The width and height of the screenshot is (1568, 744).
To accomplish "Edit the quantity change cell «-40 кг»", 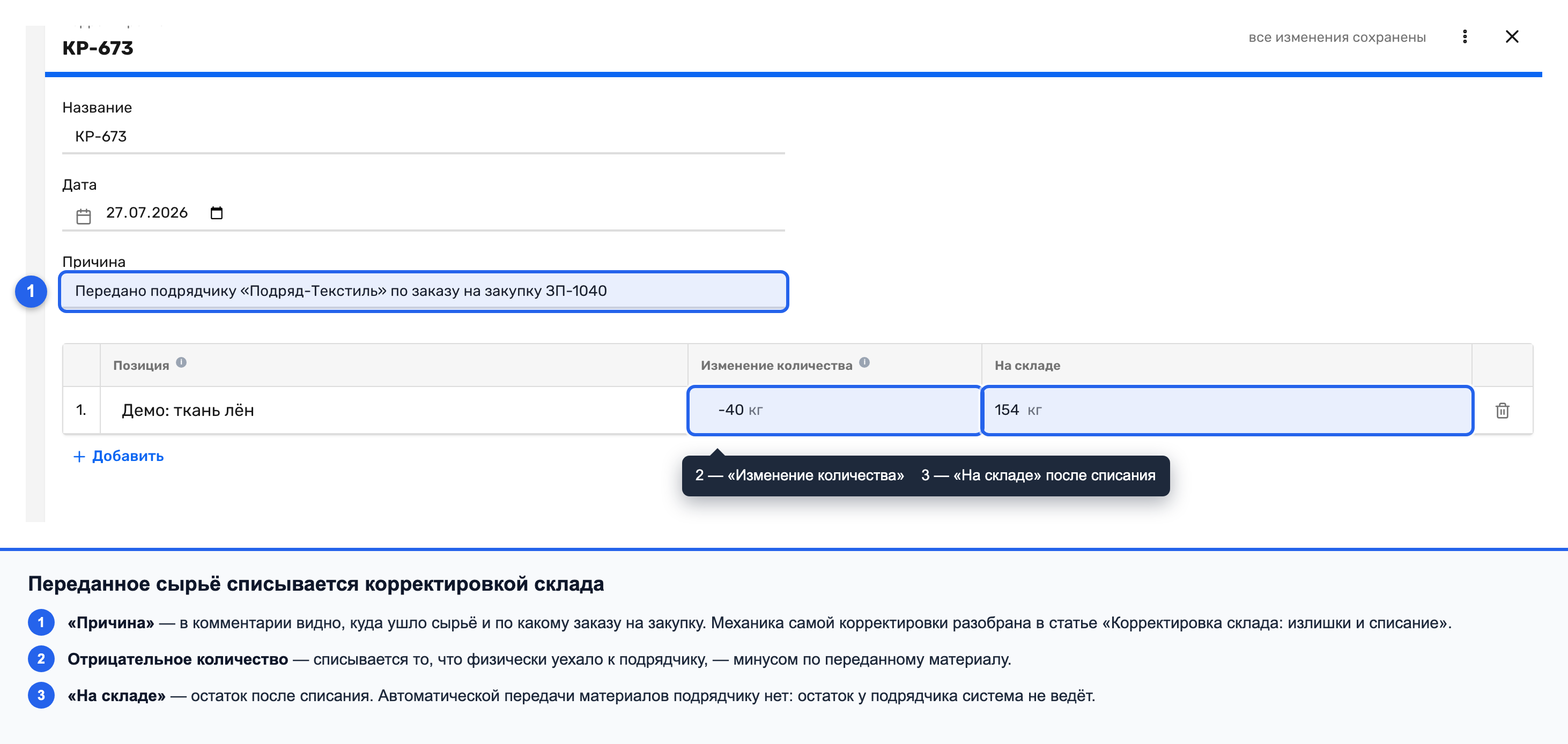I will [x=834, y=411].
